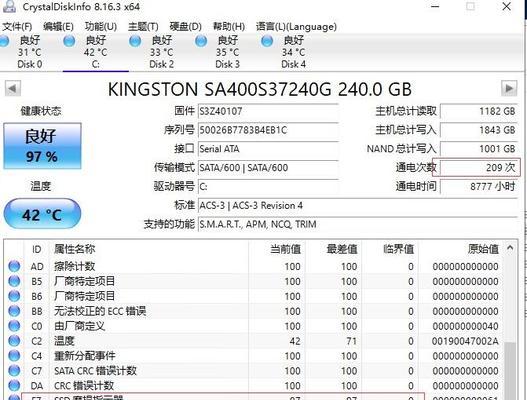
Task: Click the scroll up arrow of SMART list
Action: click(510, 248)
